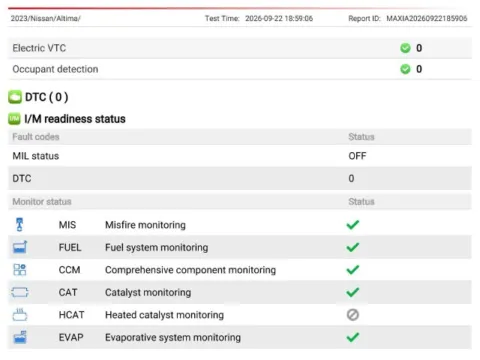480x360 pixels.
Task: Click the green check beside Occupant detection
Action: [x=405, y=69]
